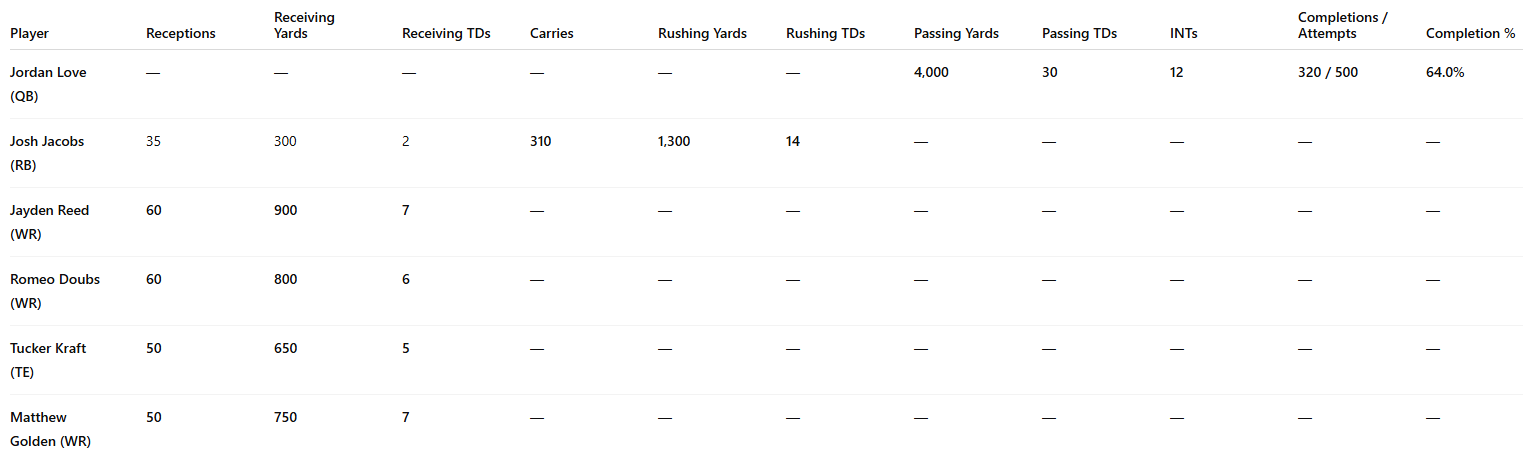This screenshot has width=1523, height=462.
Task: Select the Passing Yards header
Action: click(x=956, y=34)
